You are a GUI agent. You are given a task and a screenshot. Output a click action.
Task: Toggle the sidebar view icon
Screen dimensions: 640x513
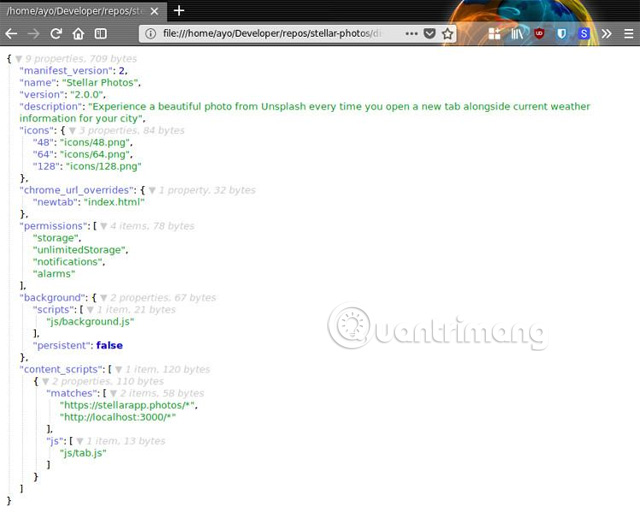pos(100,33)
